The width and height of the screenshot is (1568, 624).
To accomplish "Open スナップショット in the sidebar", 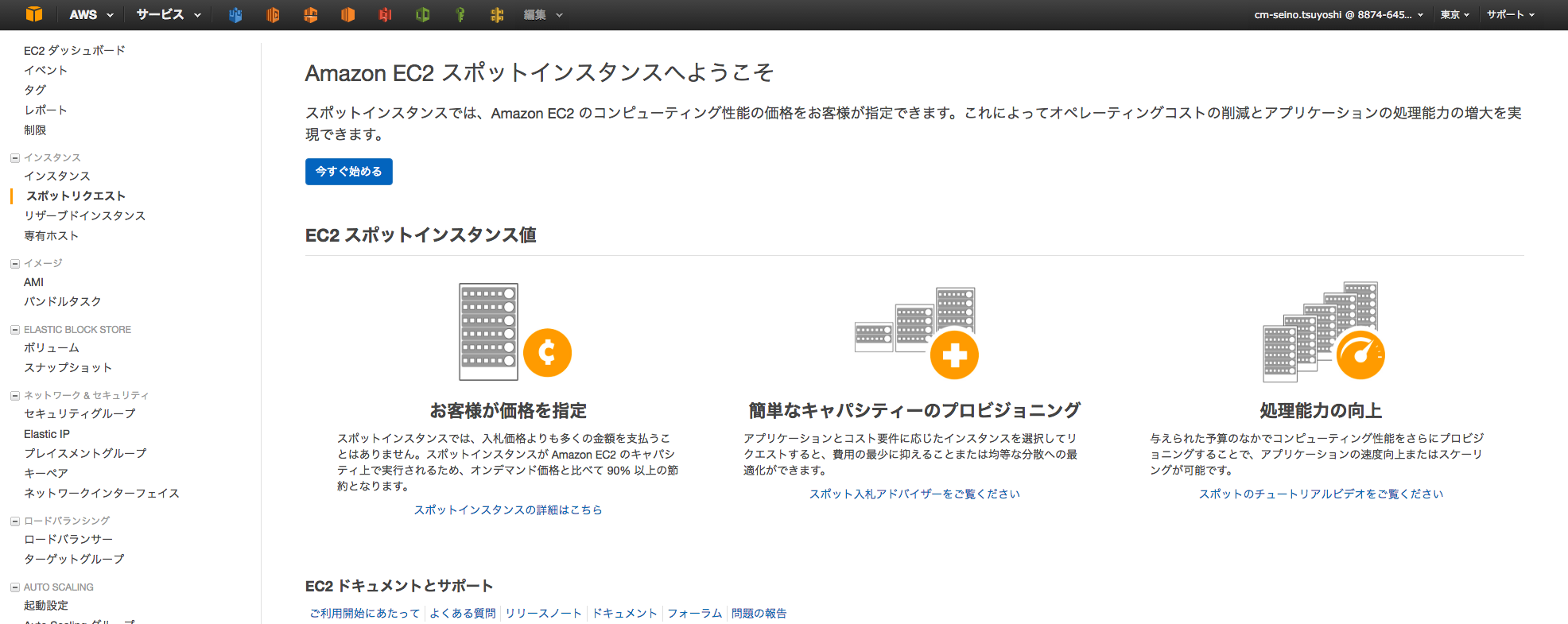I will coord(68,367).
